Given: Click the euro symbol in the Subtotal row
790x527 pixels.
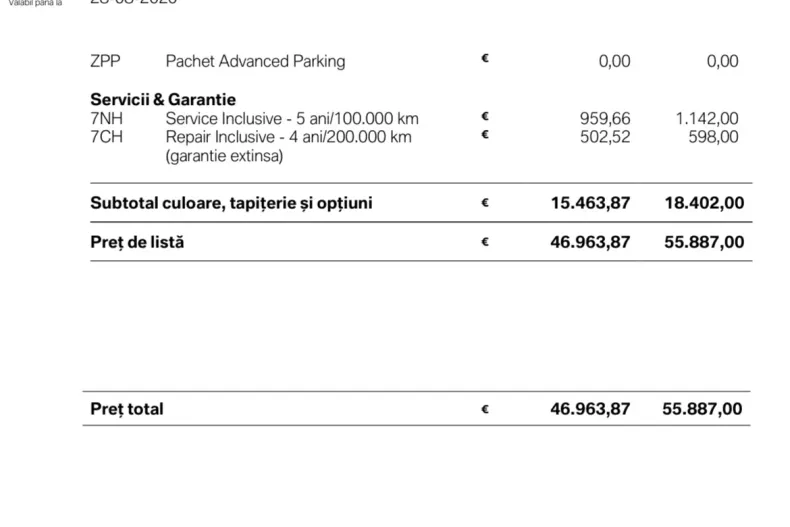Looking at the screenshot, I should pyautogui.click(x=485, y=203).
